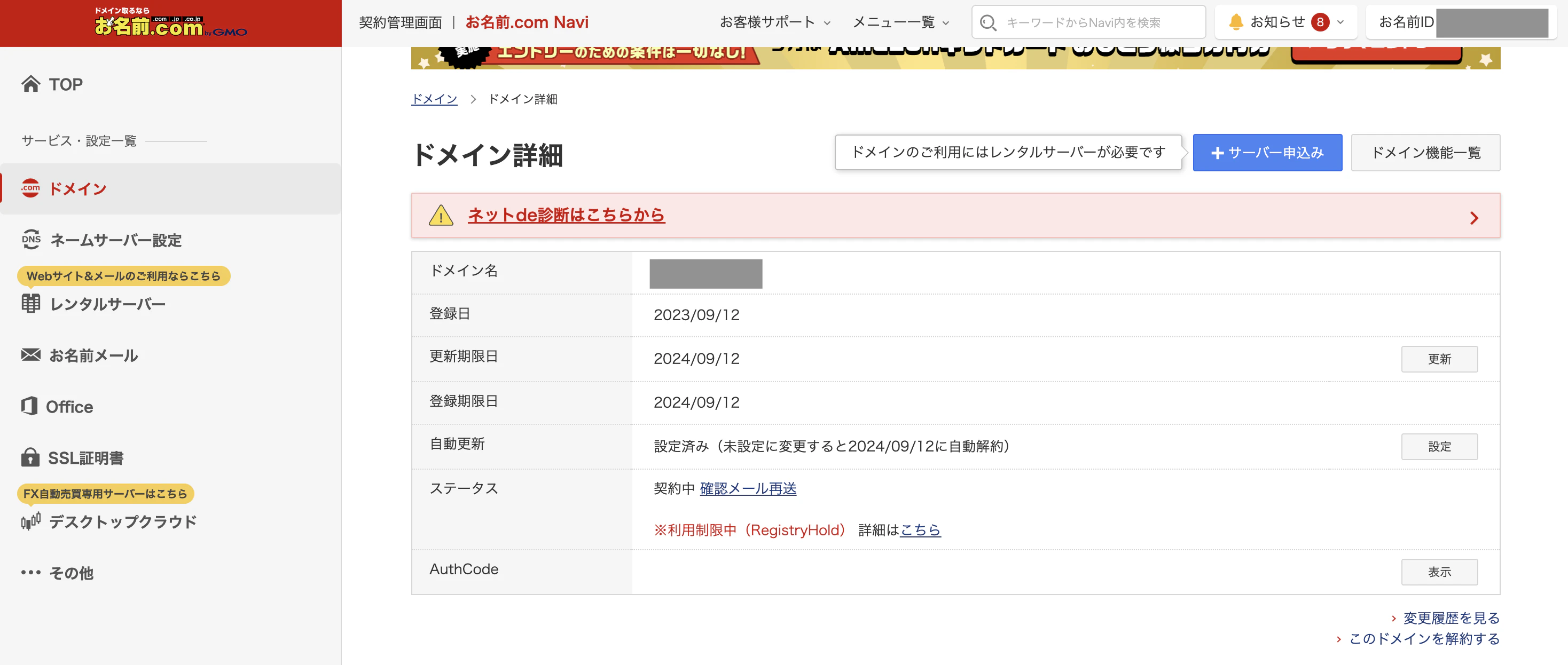Image resolution: width=1568 pixels, height=665 pixels.
Task: Open the メニュー一覧 dropdown menu
Action: click(x=900, y=22)
